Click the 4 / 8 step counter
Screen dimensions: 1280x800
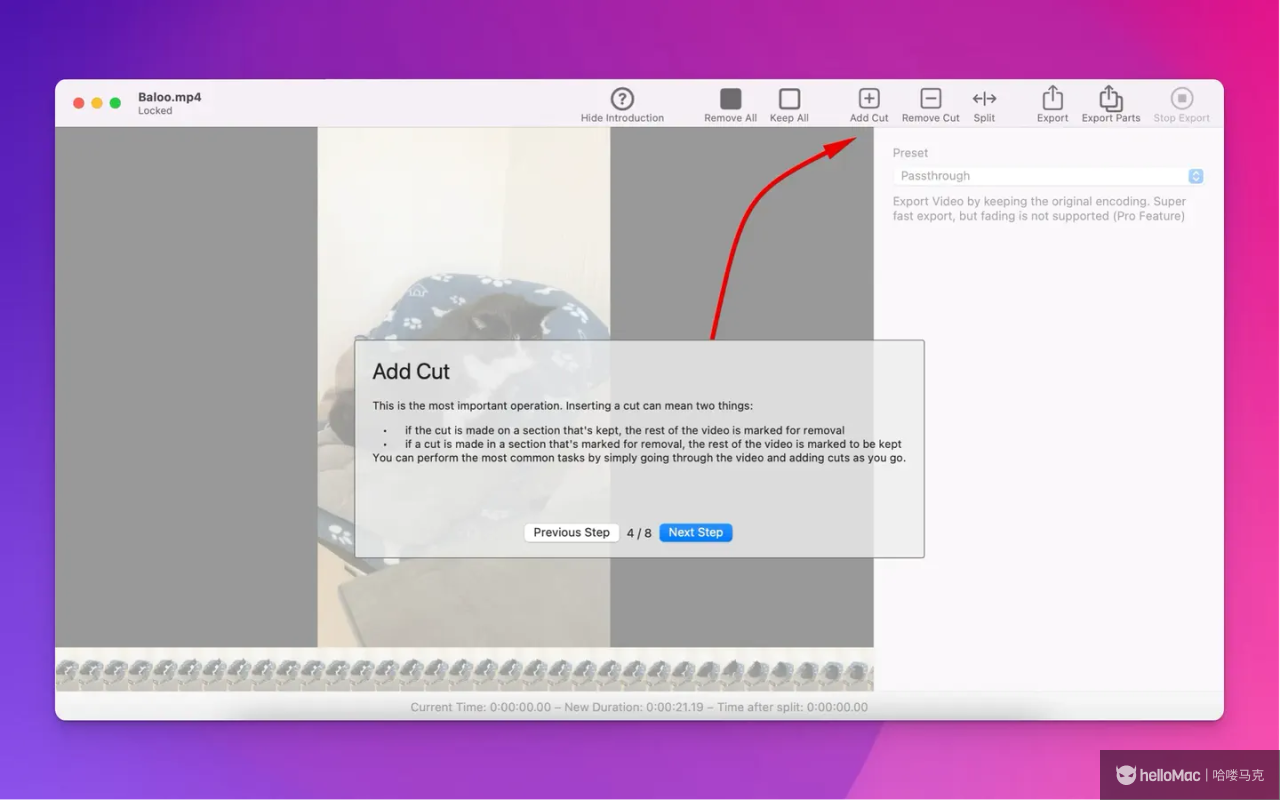(x=639, y=533)
